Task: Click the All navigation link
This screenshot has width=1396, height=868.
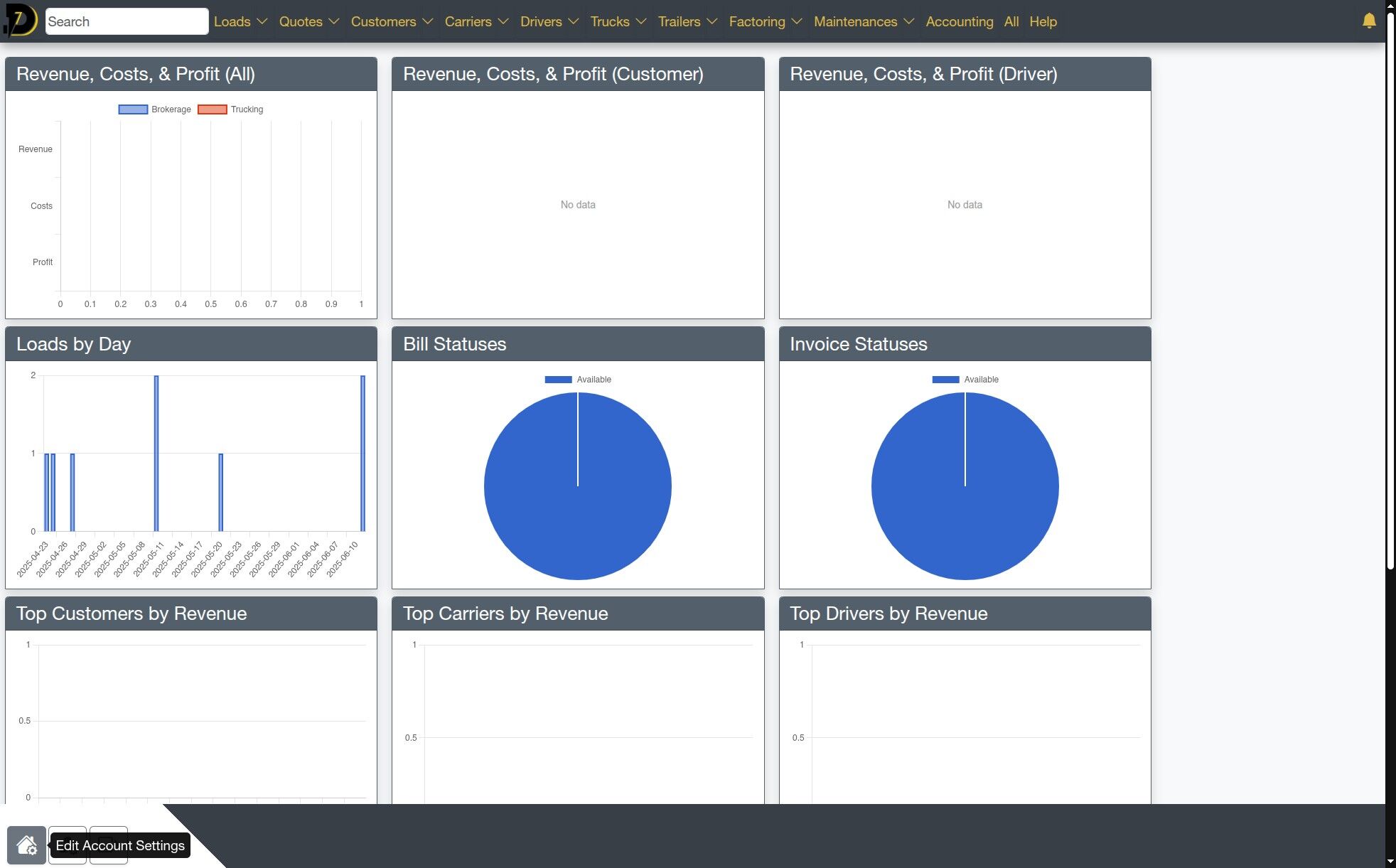Action: point(1011,21)
